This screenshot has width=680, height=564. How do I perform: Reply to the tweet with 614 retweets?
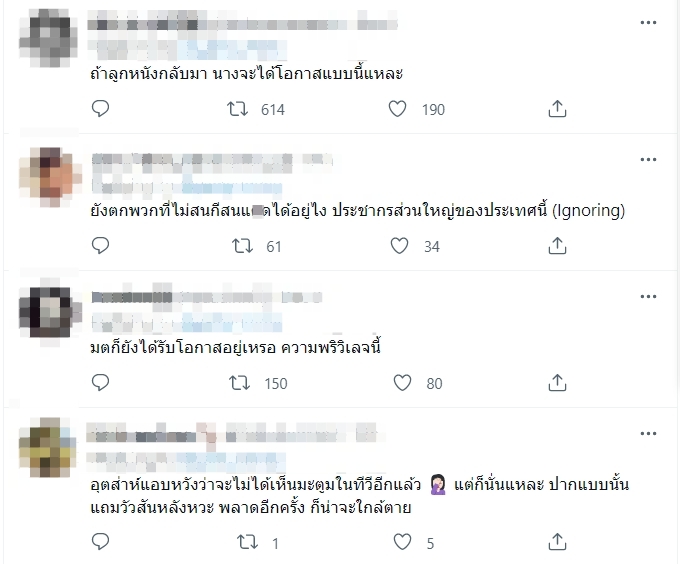coord(100,108)
